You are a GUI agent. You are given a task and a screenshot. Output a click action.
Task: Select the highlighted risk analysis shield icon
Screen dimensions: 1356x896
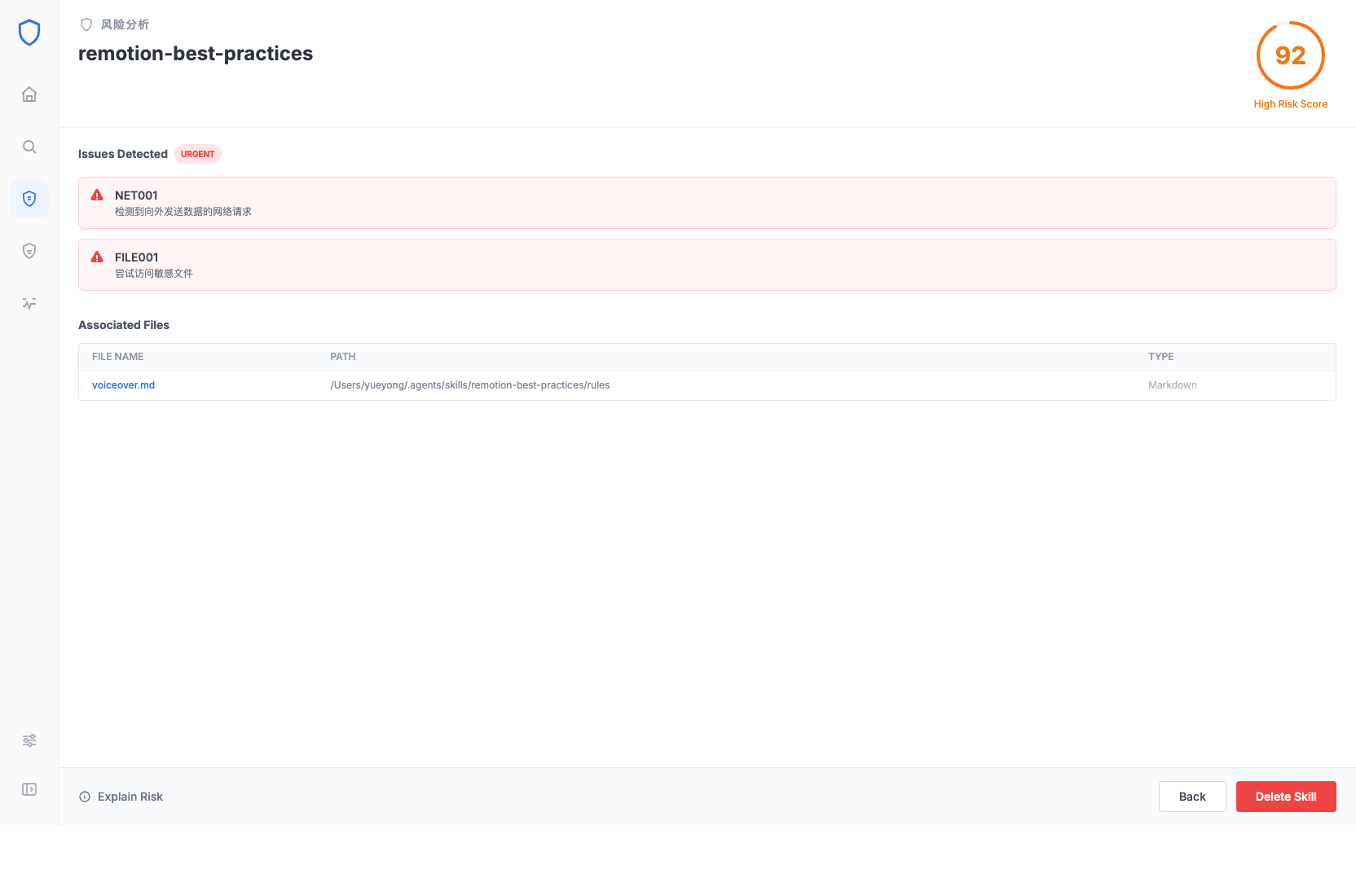(29, 199)
